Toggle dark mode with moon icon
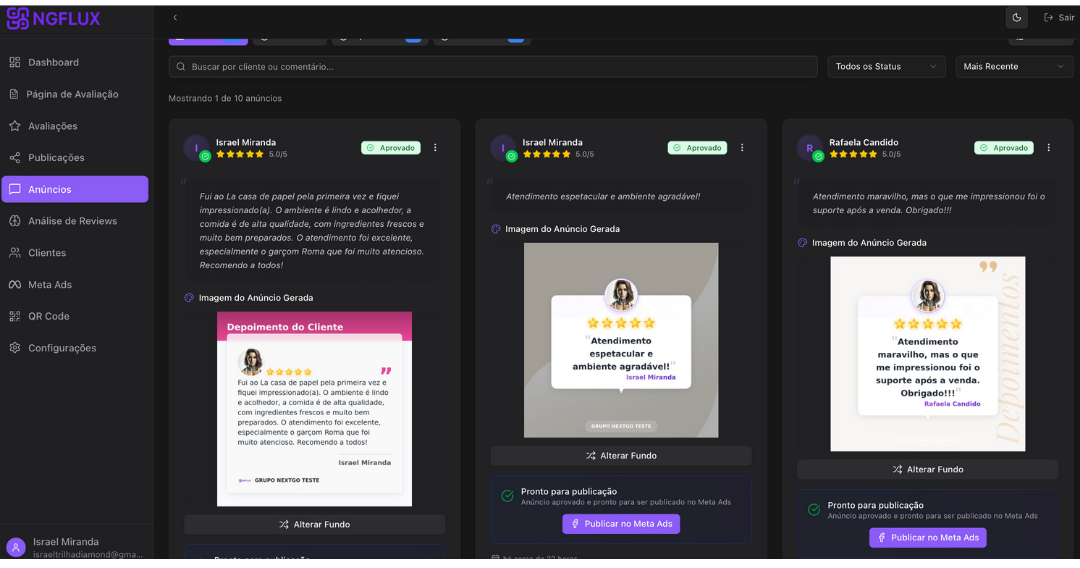The image size is (1080, 568). click(x=1016, y=17)
